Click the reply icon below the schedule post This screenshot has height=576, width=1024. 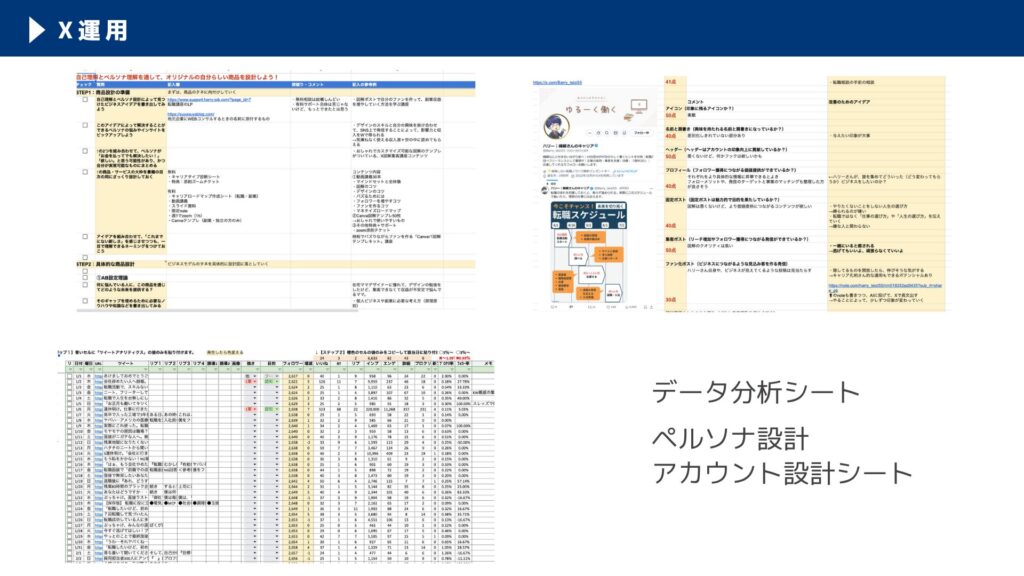pyautogui.click(x=555, y=307)
